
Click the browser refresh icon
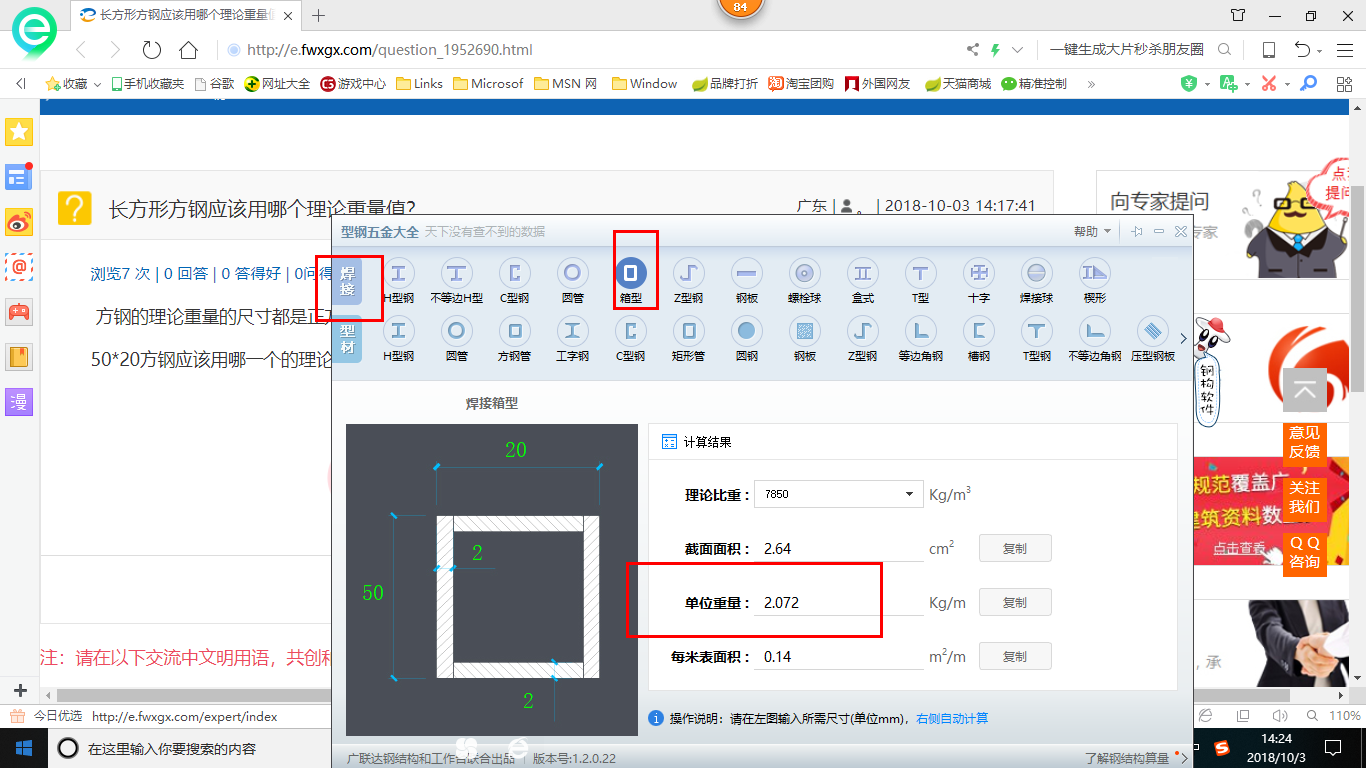[x=152, y=50]
